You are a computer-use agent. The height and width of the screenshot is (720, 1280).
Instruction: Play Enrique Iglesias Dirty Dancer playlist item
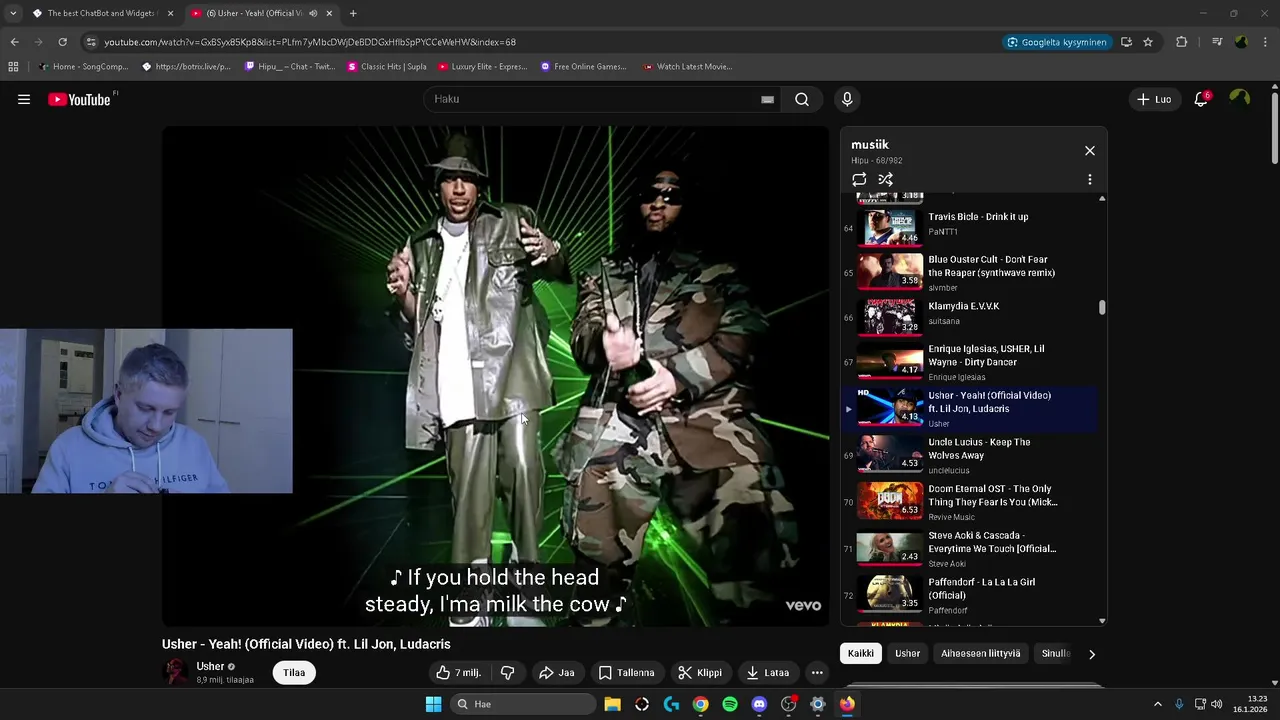969,364
